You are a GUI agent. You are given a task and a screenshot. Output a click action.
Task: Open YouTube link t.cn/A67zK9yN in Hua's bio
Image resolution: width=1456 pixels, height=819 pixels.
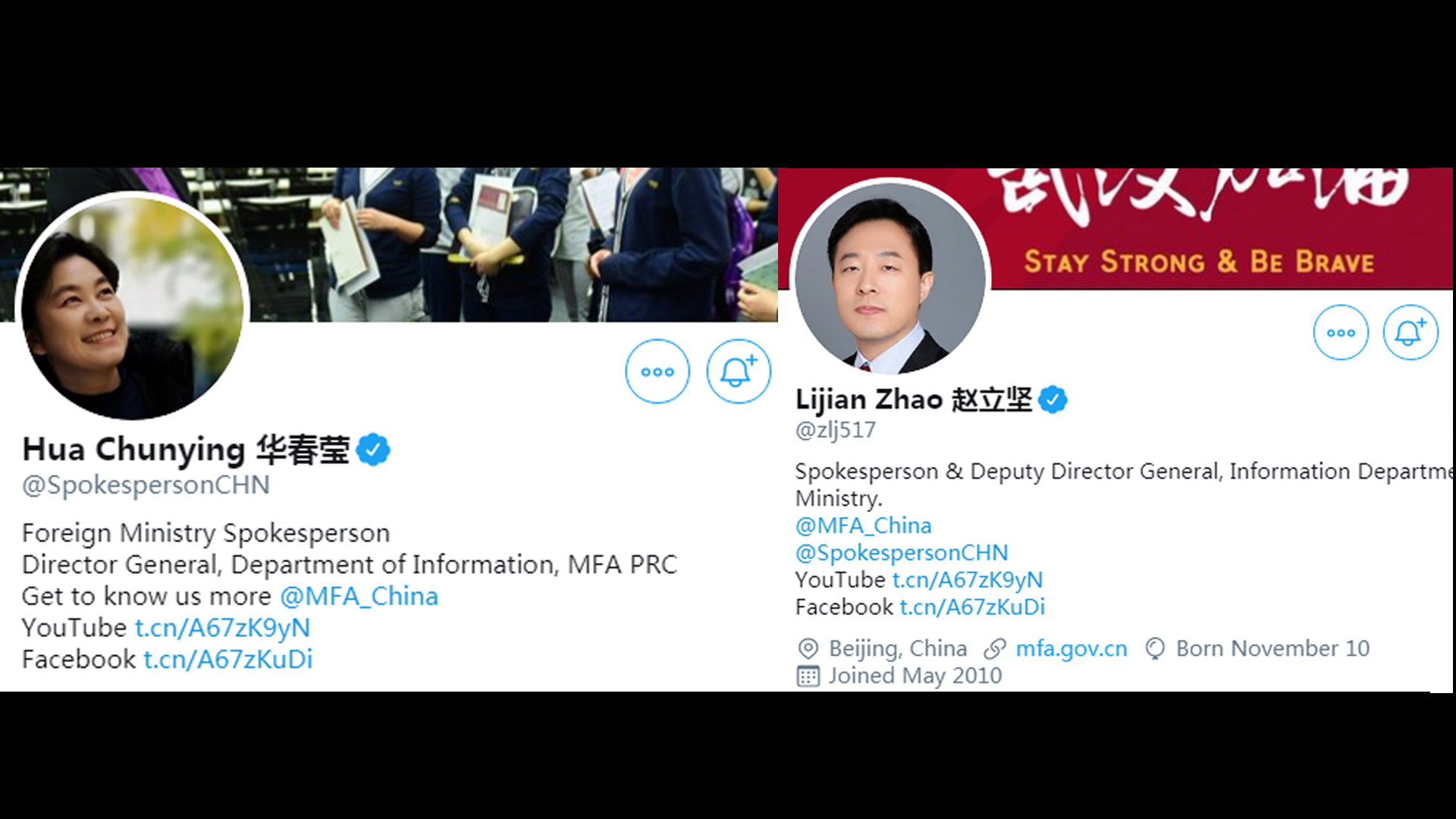pyautogui.click(x=222, y=629)
